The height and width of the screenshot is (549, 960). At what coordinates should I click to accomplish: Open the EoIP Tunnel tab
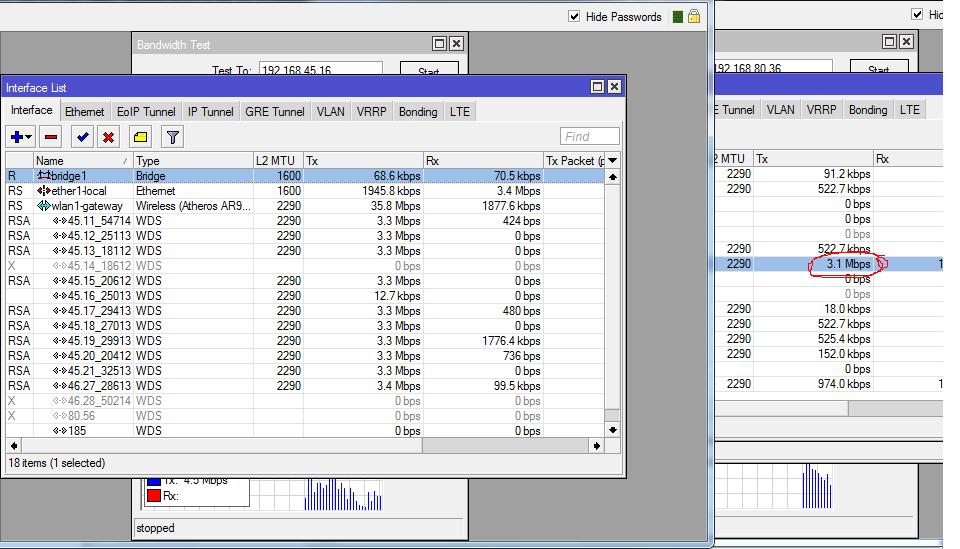pyautogui.click(x=145, y=112)
